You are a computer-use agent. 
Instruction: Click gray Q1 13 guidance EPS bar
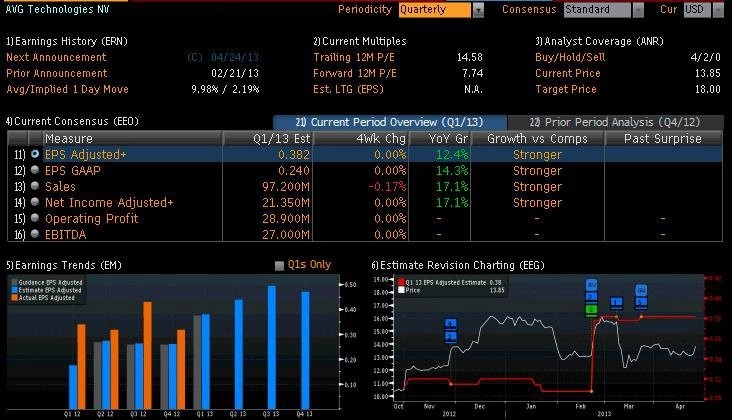(197, 362)
